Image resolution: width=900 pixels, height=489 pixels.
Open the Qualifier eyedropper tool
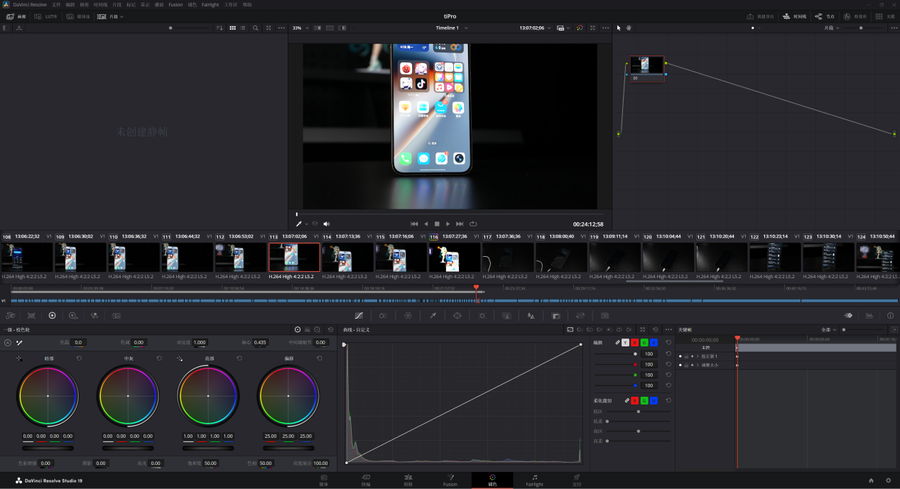[433, 316]
